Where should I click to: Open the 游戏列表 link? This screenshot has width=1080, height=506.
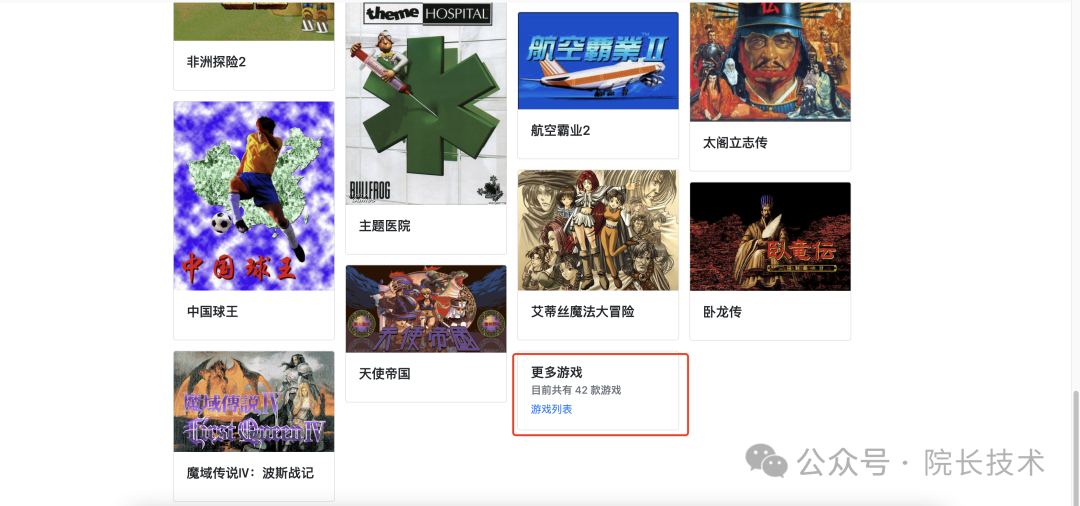(551, 409)
